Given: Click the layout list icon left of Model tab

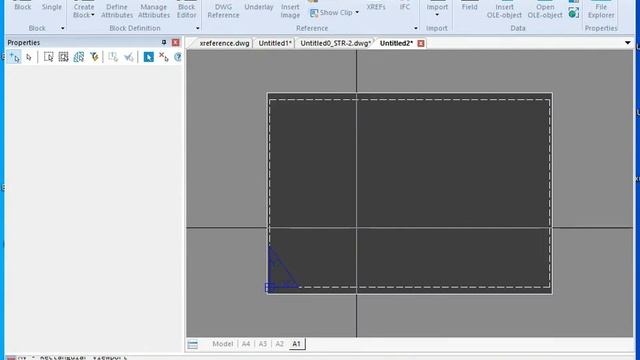Looking at the screenshot, I should 193,344.
